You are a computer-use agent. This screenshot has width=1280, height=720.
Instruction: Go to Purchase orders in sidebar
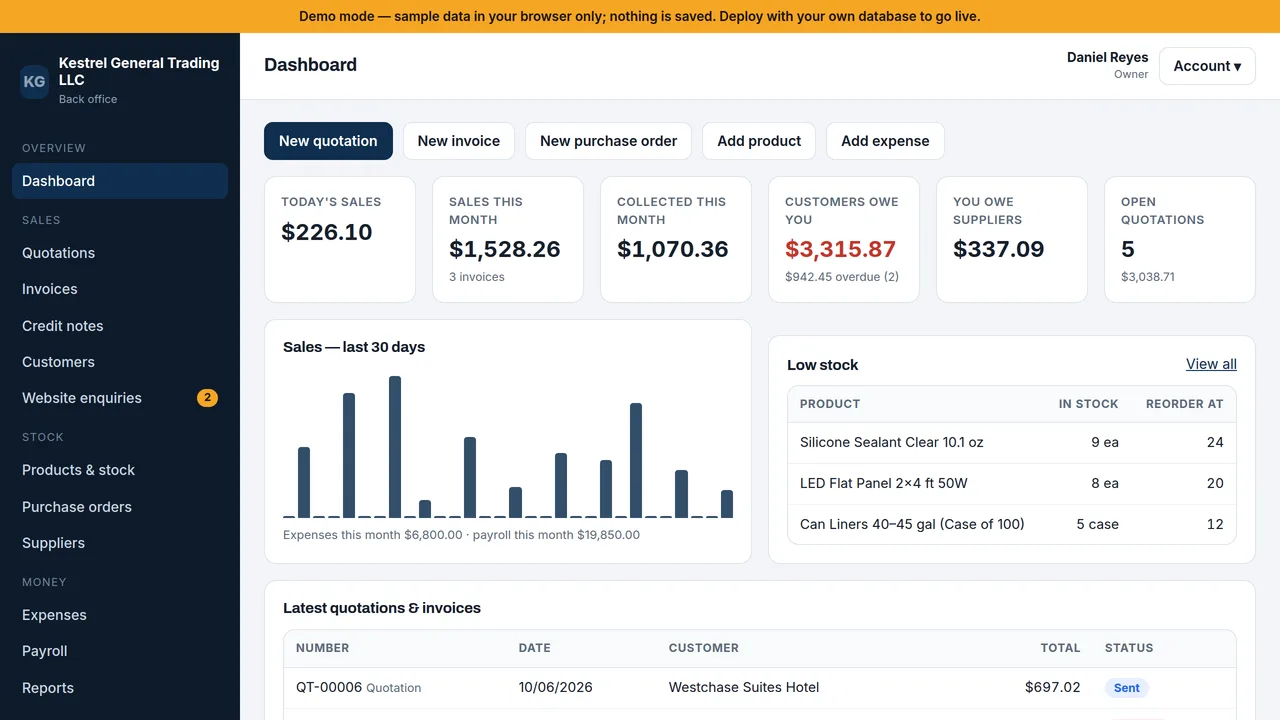tap(120, 507)
